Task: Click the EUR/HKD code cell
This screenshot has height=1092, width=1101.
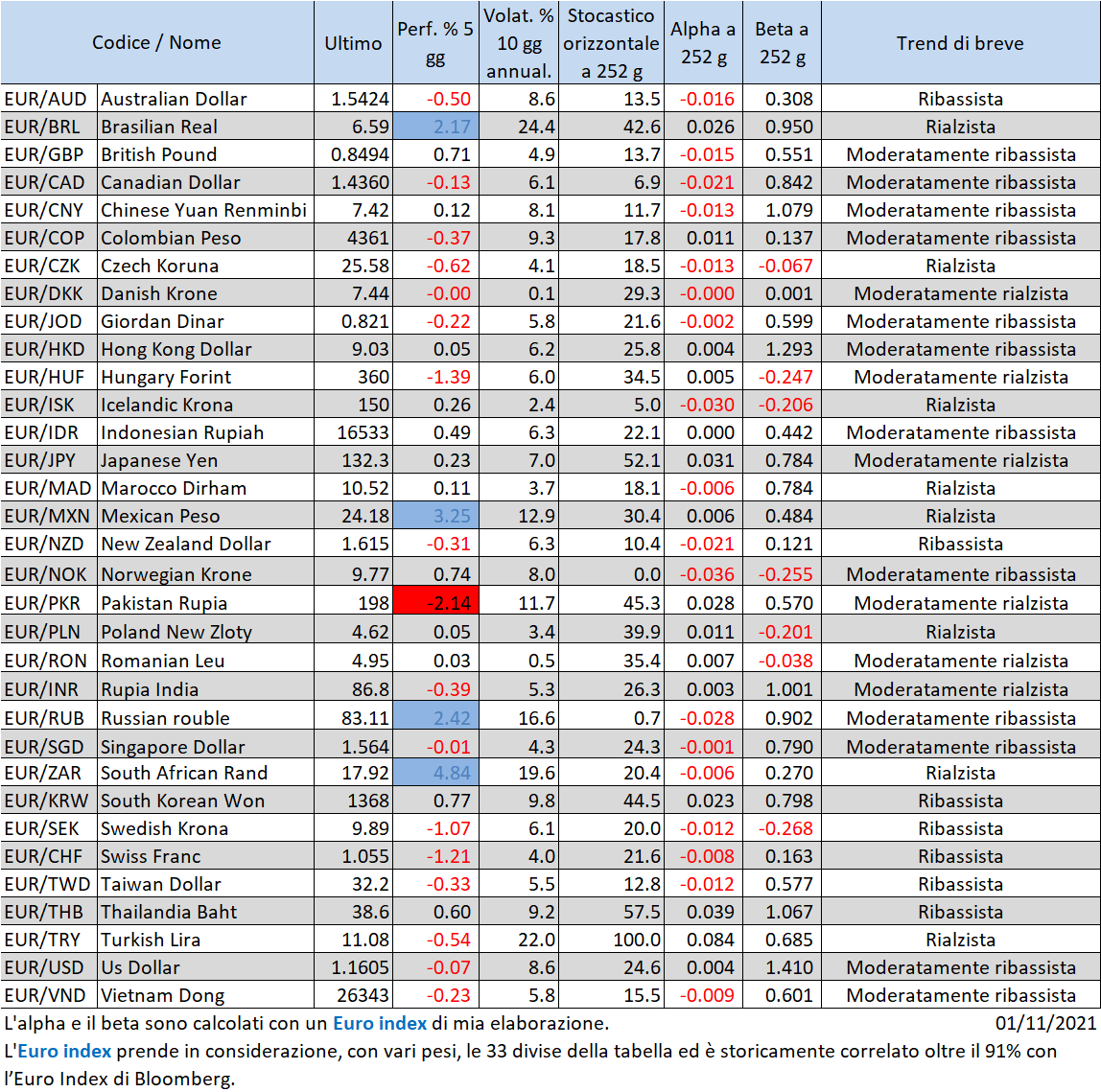Action: tap(49, 350)
